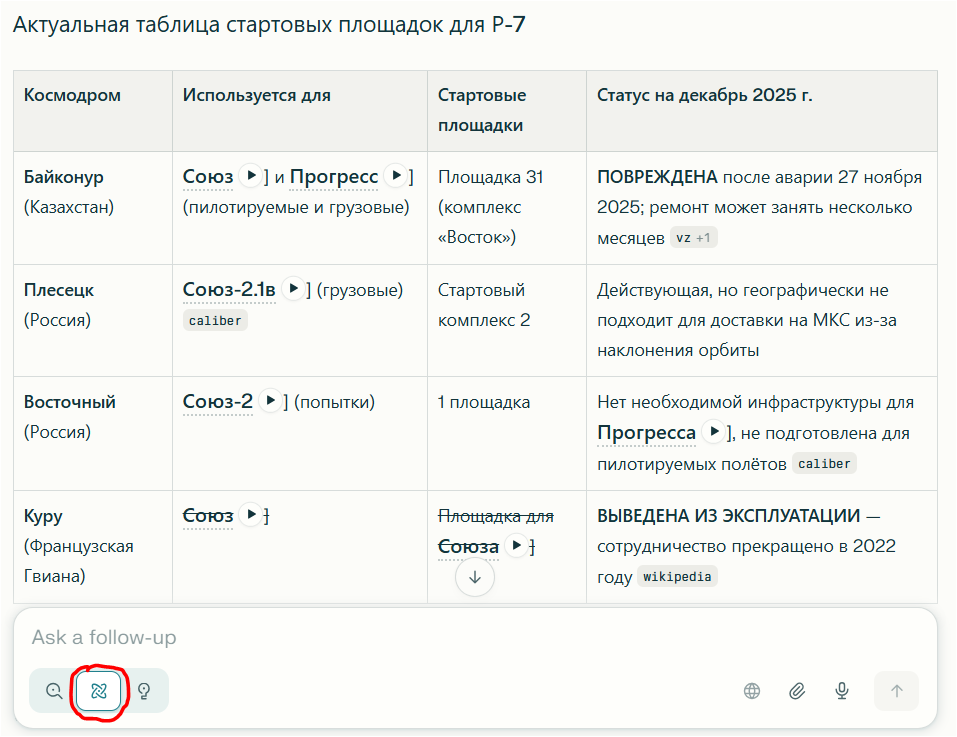The image size is (957, 737).
Task: Open the globe sources selector
Action: (752, 690)
